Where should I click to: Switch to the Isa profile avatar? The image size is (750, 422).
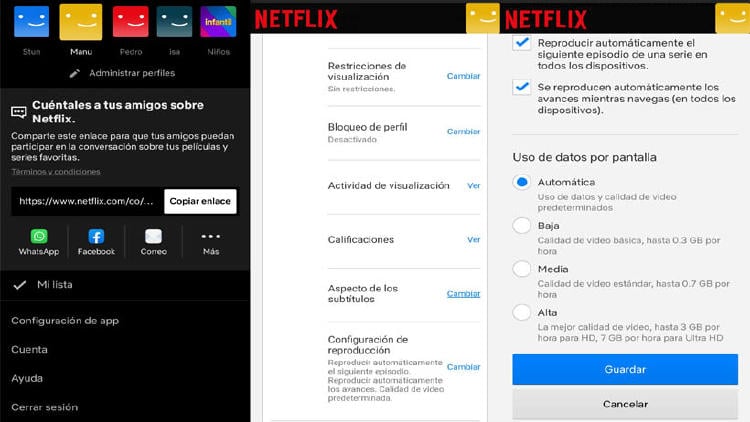174,22
